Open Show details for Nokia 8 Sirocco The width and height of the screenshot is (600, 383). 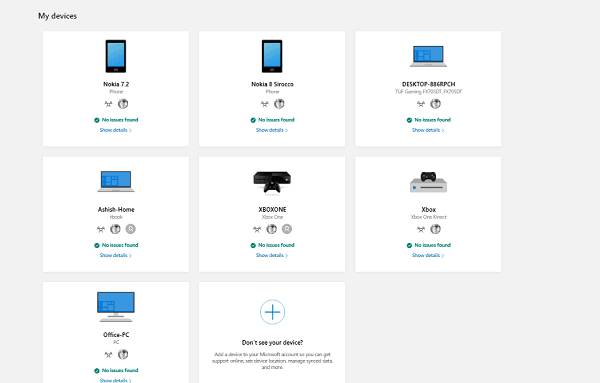point(272,130)
